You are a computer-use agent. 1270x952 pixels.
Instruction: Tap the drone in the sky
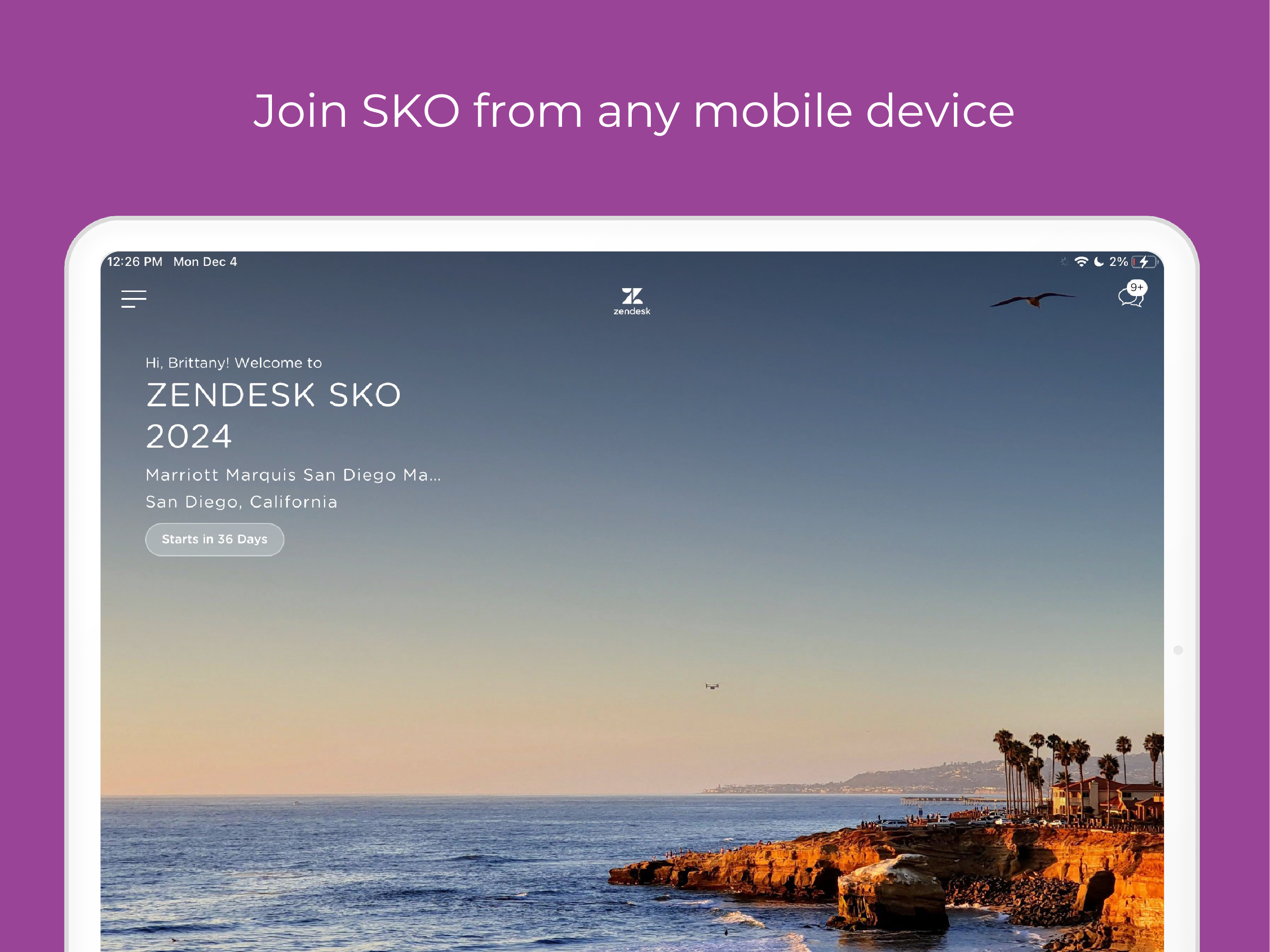(x=712, y=686)
